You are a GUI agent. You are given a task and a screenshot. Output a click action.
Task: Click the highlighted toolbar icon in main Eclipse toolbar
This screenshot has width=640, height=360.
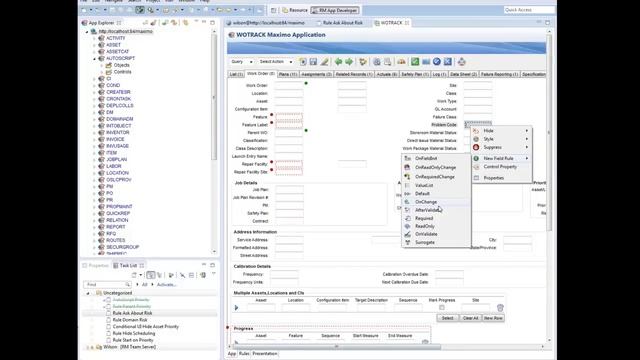click(x=140, y=10)
